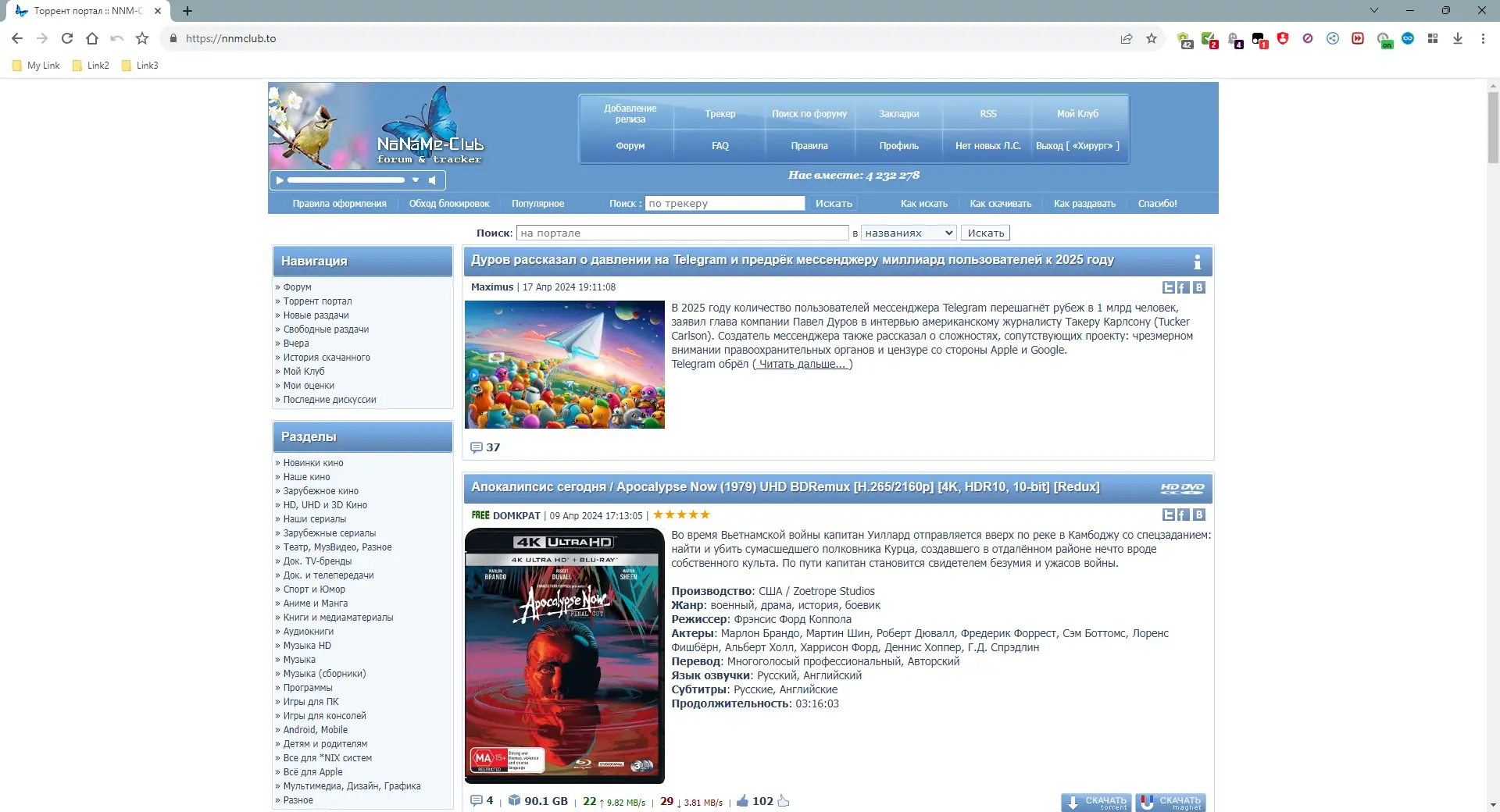Play the radio in the header audio player

[280, 180]
